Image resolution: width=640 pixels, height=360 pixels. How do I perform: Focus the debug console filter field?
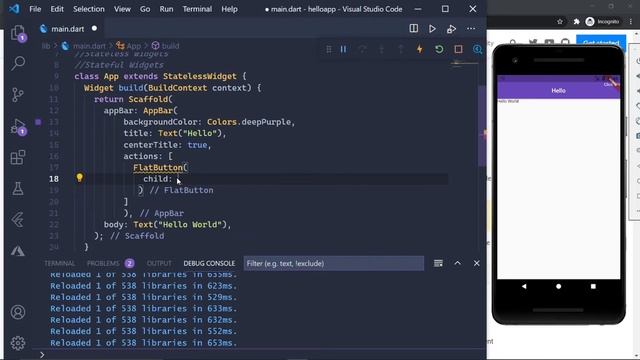[x=333, y=263]
